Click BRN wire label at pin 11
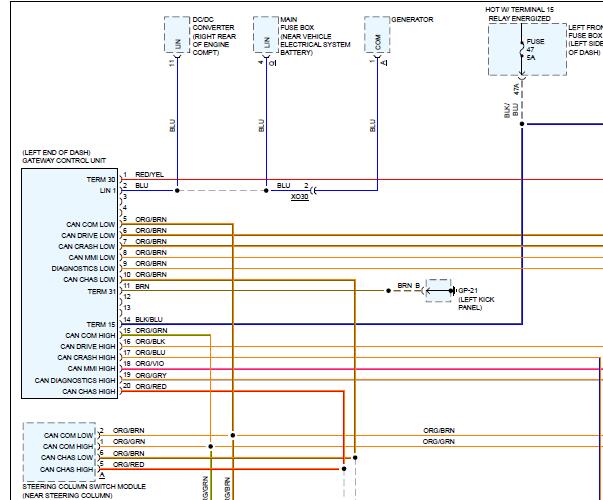Image resolution: width=603 pixels, height=500 pixels. pos(142,287)
